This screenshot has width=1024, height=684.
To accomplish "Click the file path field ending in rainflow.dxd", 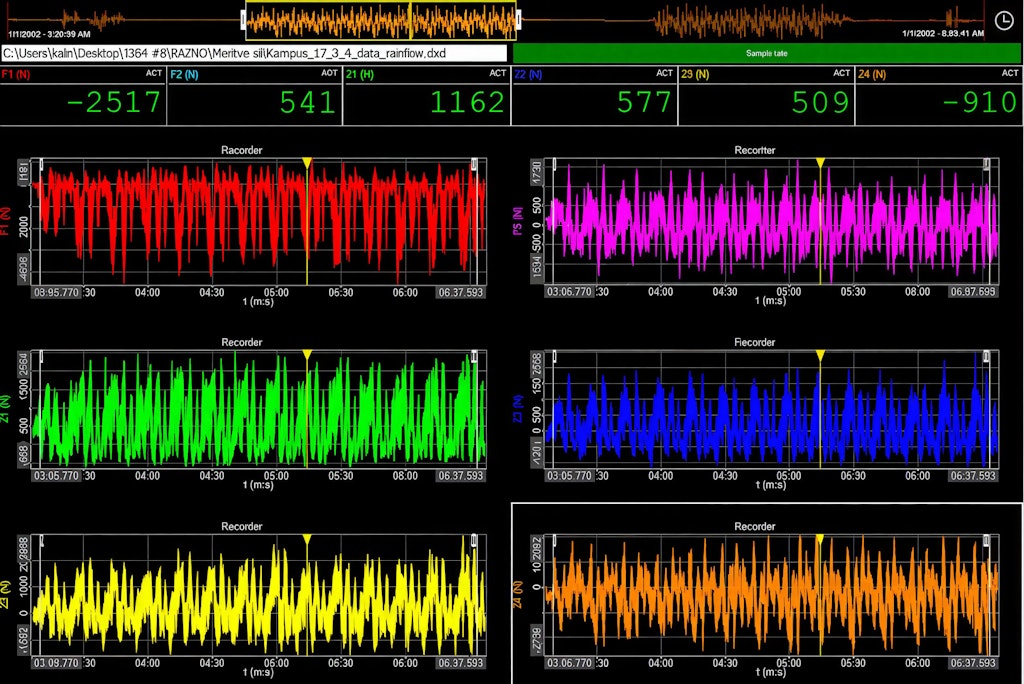I will tap(254, 54).
